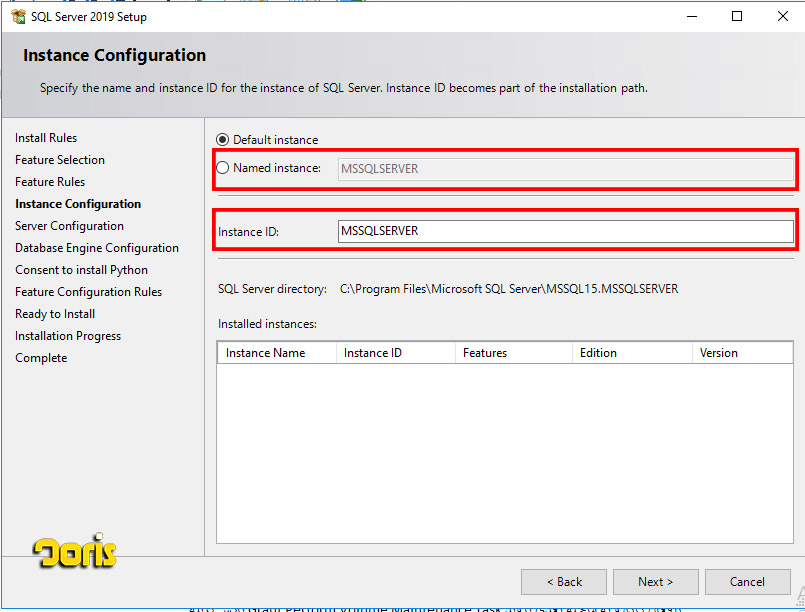Select the Ready to Install step

click(55, 314)
